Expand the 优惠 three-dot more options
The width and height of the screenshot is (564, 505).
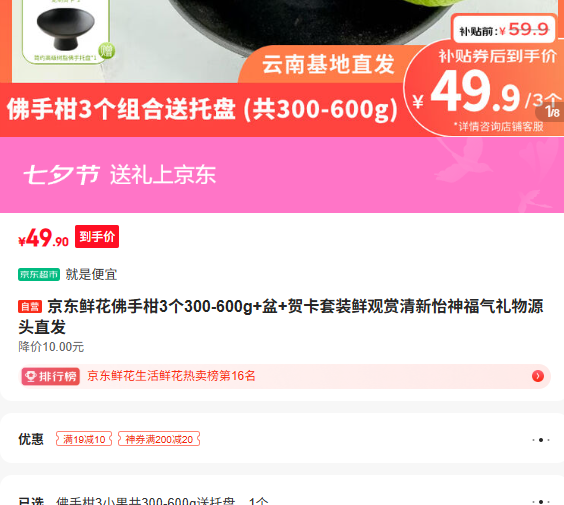[x=541, y=440]
